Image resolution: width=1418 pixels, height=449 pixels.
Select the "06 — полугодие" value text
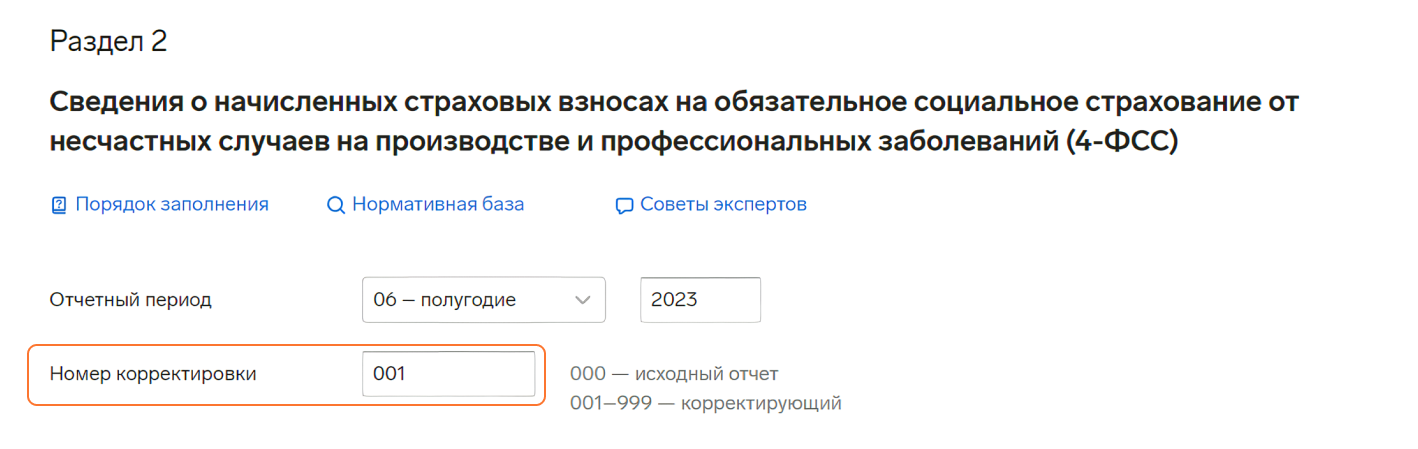[444, 300]
